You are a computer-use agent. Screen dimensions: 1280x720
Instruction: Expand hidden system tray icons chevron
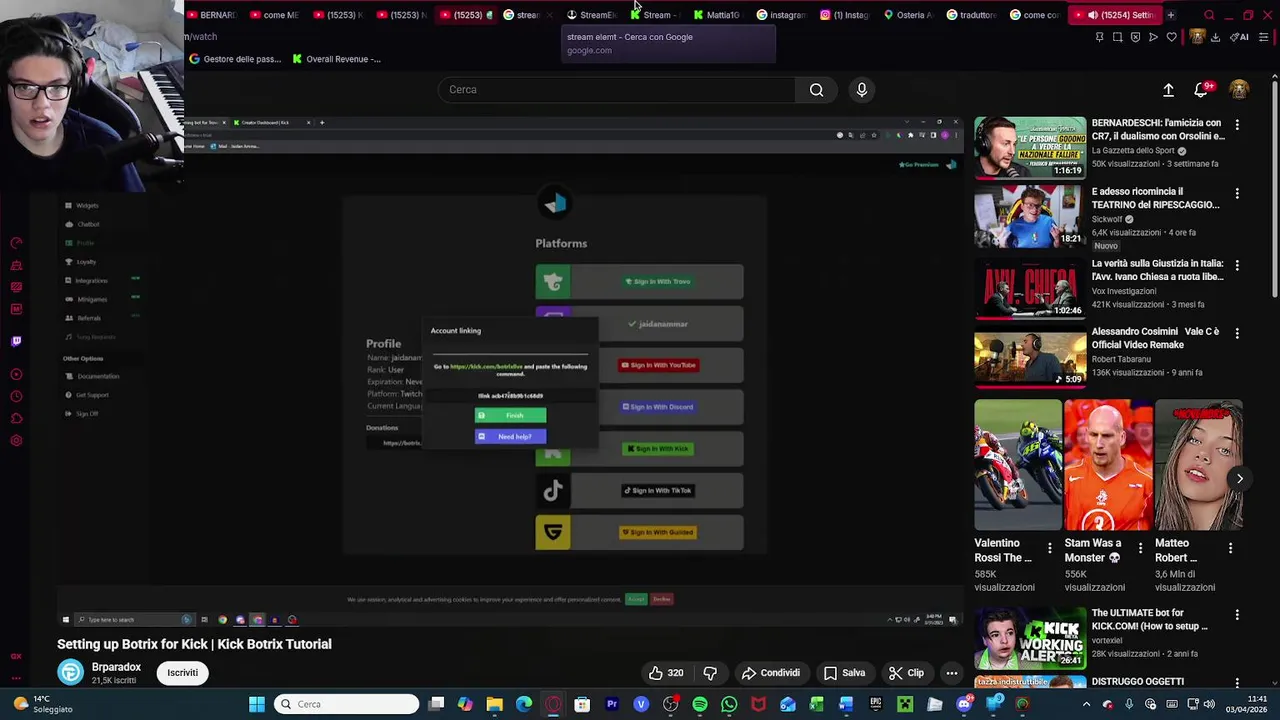[1086, 704]
